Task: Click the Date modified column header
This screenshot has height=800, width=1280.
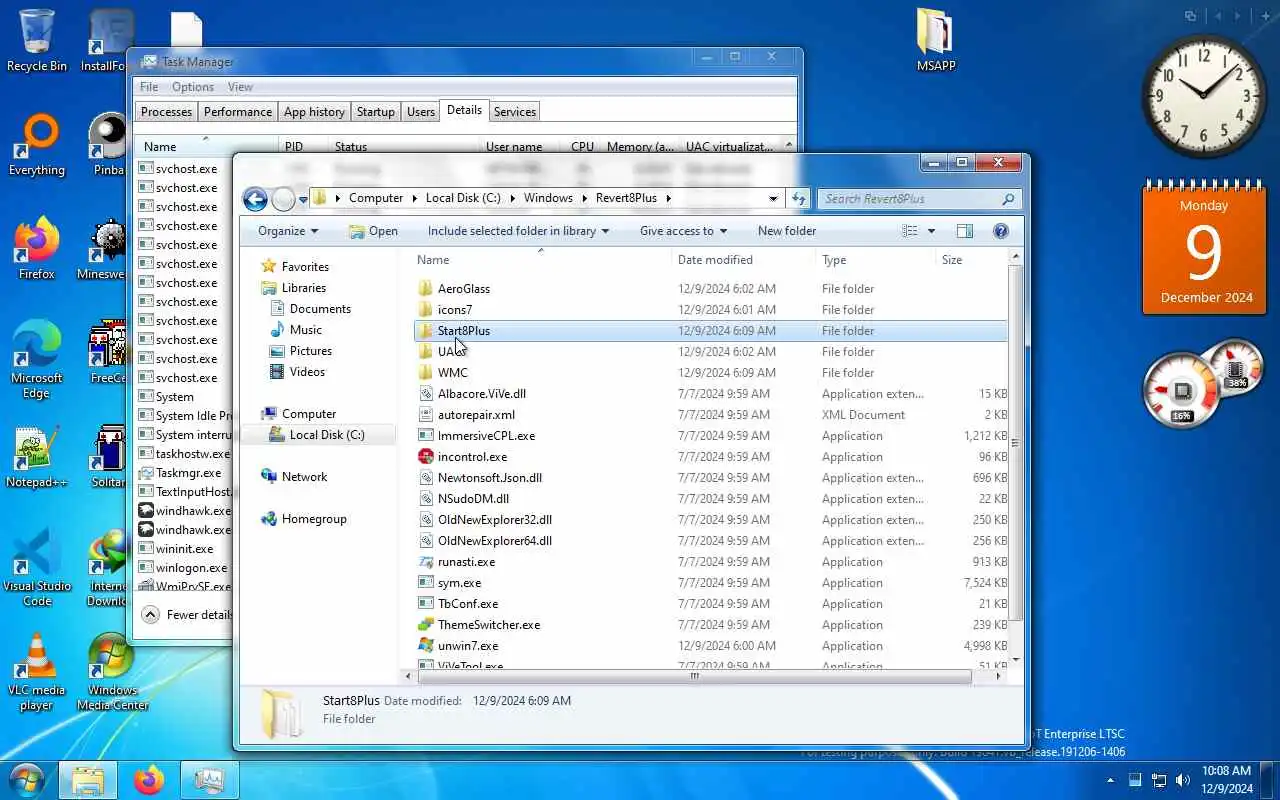Action: point(744,260)
